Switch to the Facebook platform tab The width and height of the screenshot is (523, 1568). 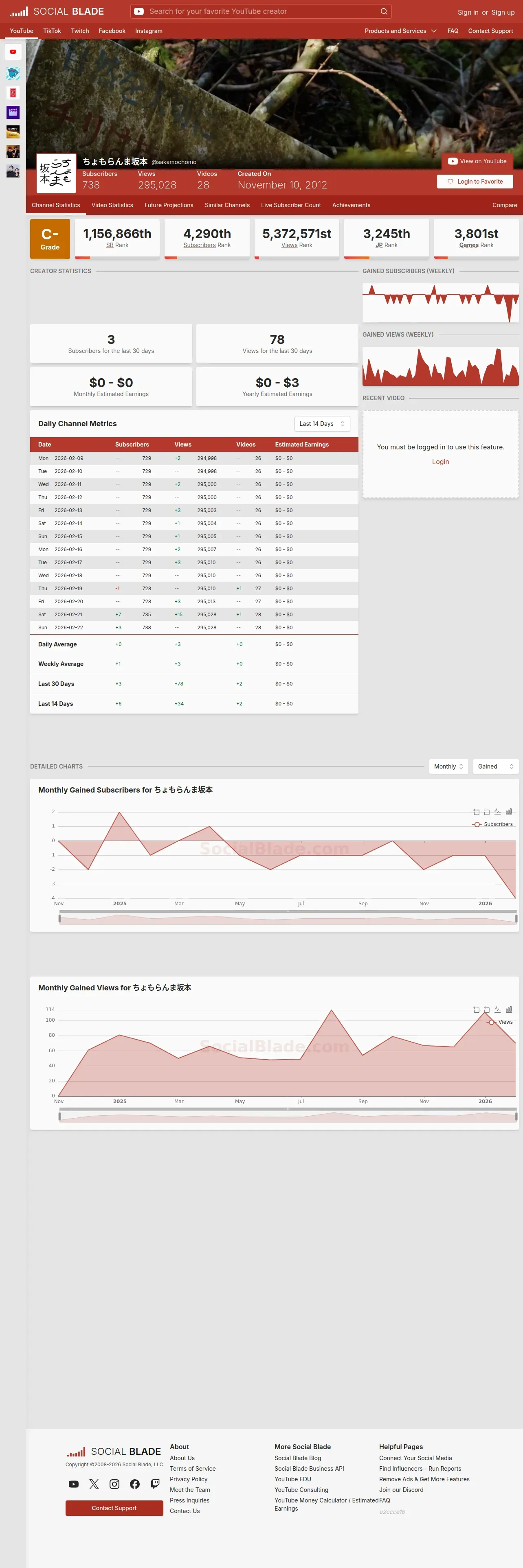(112, 31)
